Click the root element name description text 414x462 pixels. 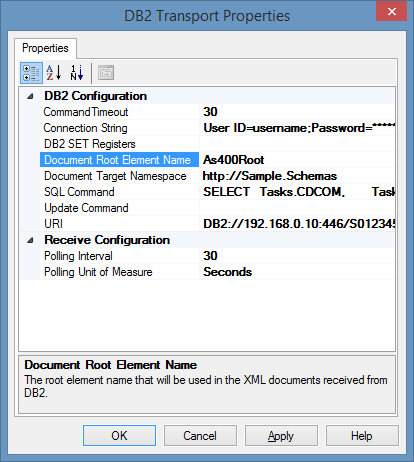206,386
